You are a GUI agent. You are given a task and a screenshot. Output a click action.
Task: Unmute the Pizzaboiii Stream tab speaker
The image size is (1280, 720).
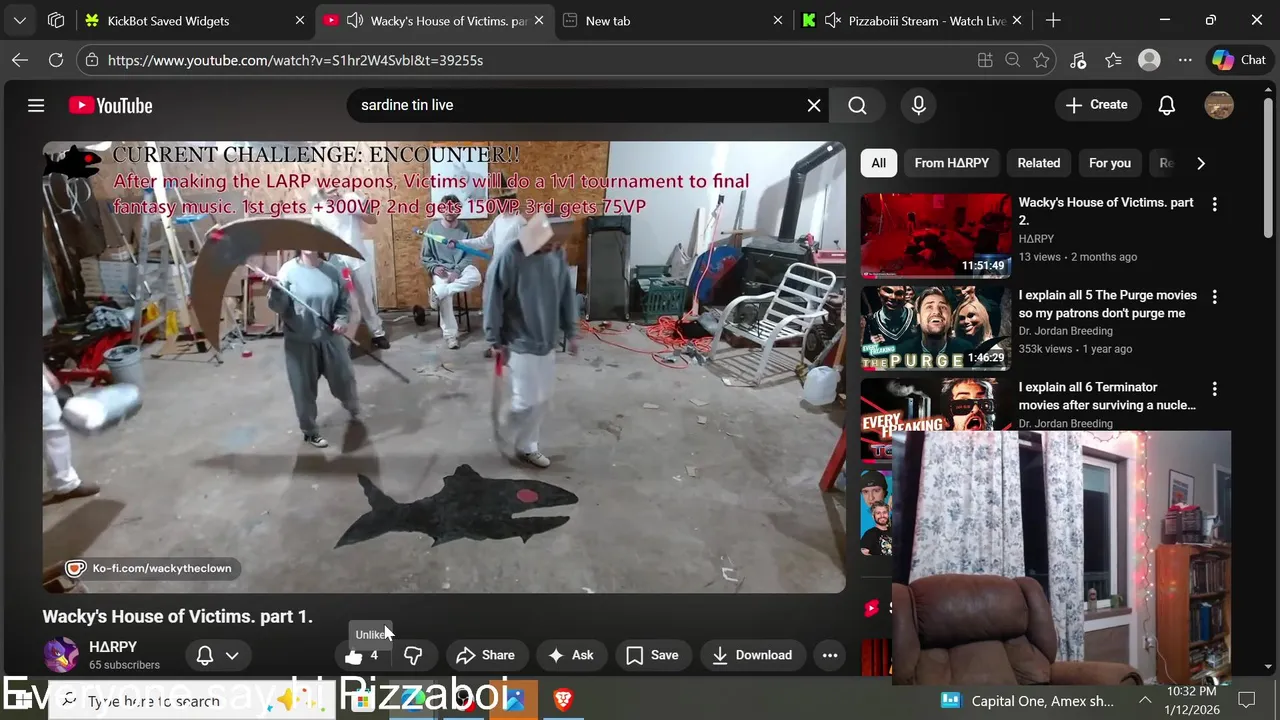[832, 20]
